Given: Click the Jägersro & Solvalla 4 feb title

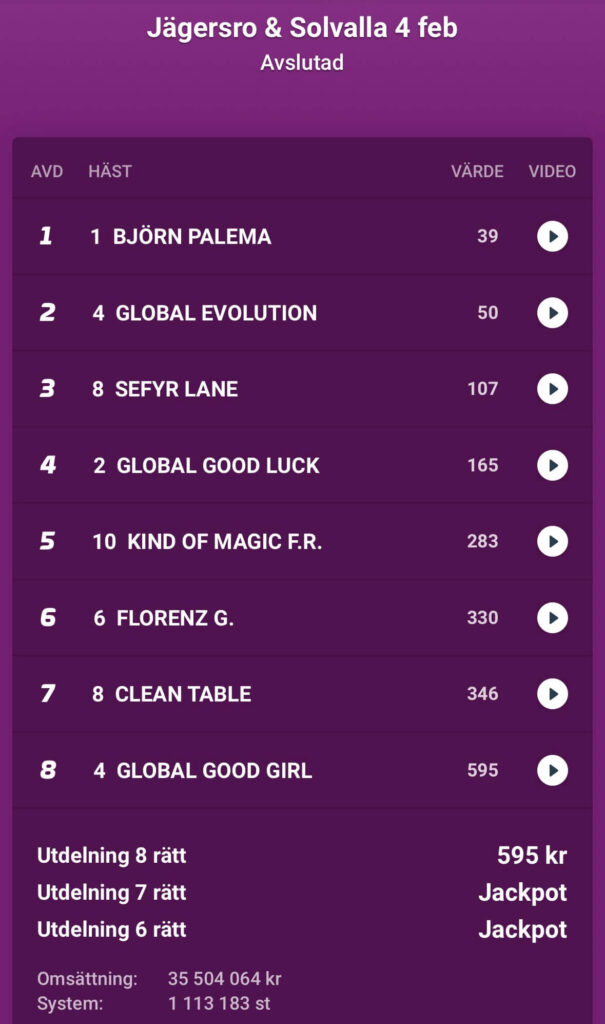Looking at the screenshot, I should click(302, 28).
